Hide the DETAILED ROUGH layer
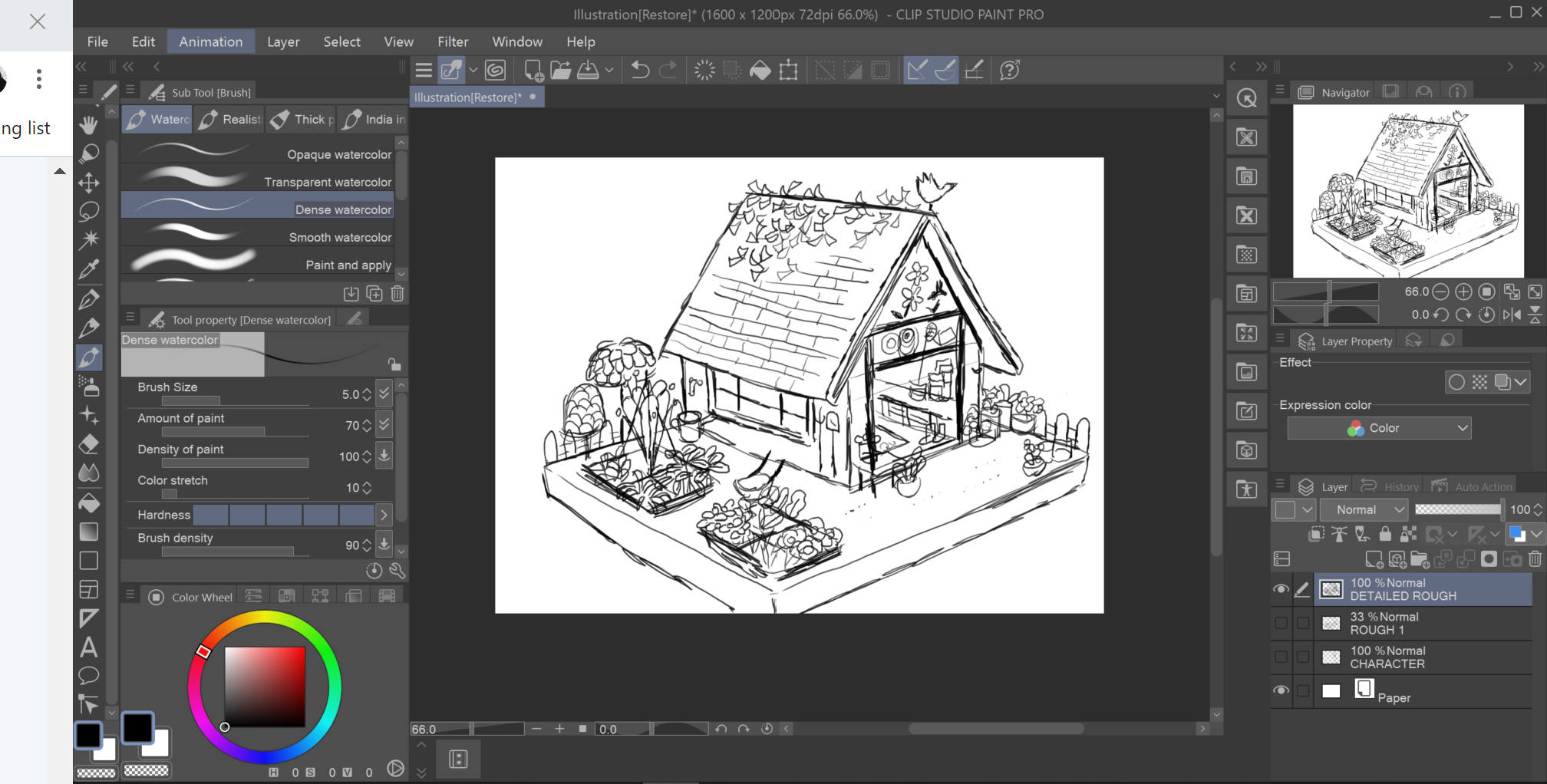 (1281, 589)
